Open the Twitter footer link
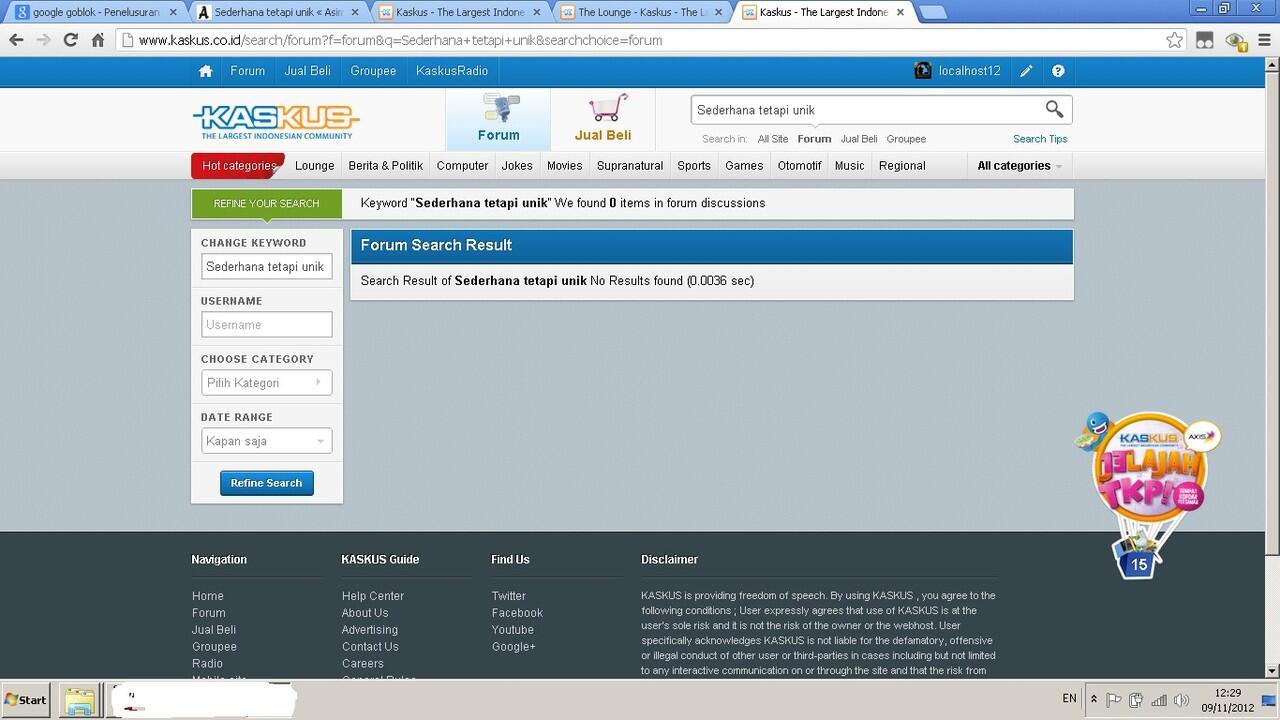This screenshot has width=1280, height=720. [x=508, y=596]
